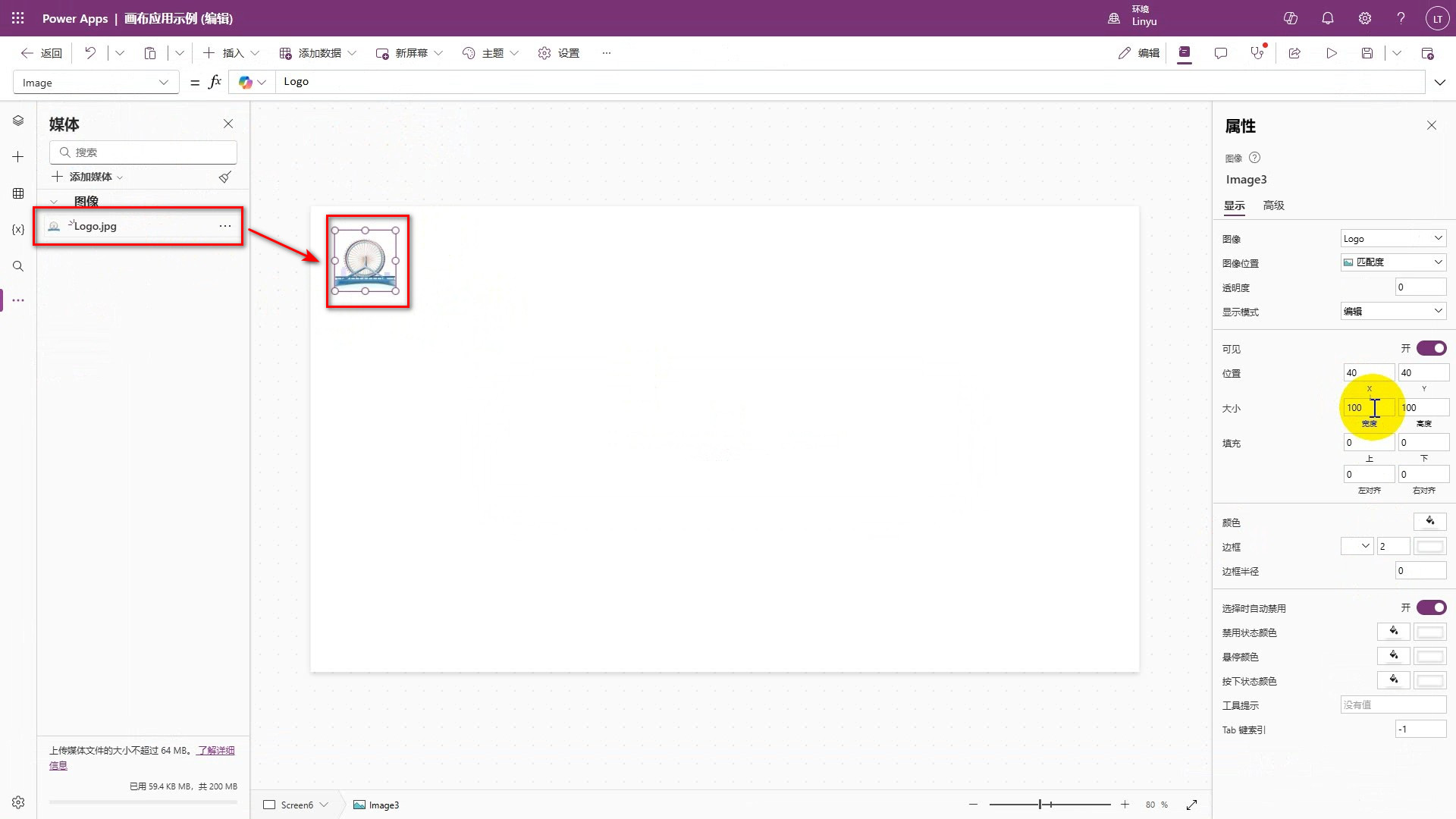This screenshot has height=819, width=1456.
Task: Click the Save disk icon
Action: click(x=1367, y=53)
